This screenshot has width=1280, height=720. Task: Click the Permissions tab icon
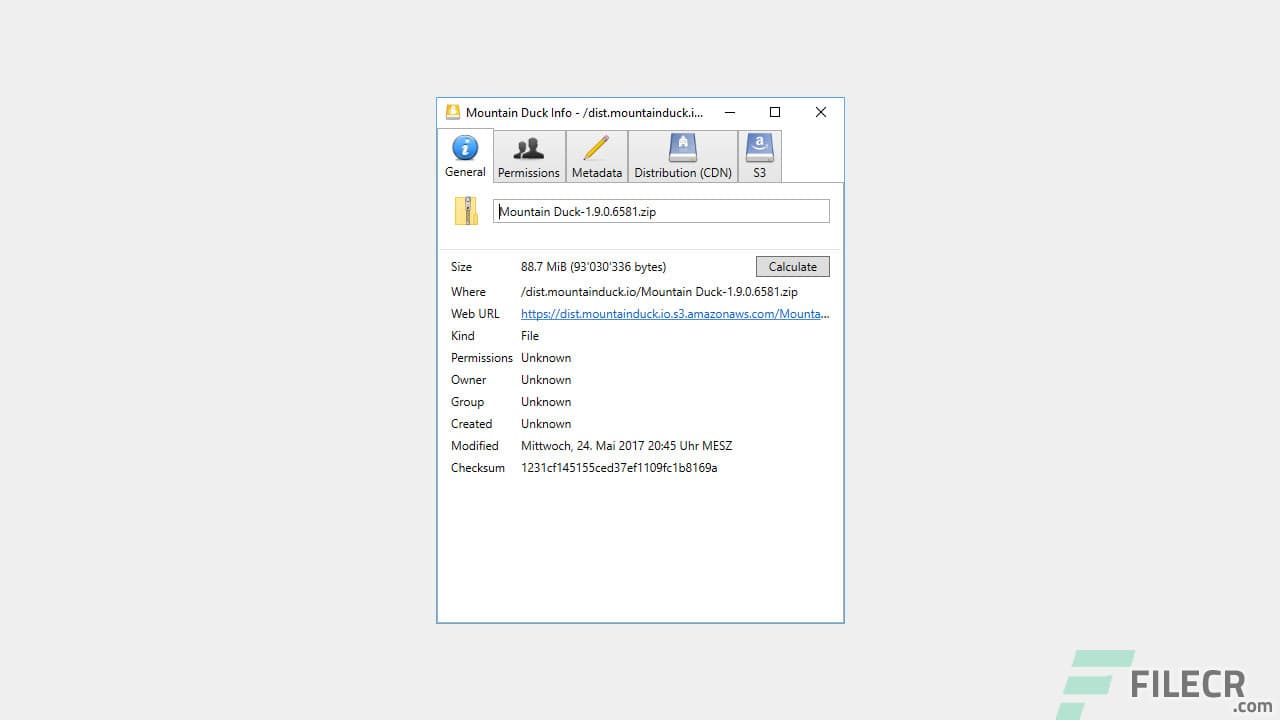pyautogui.click(x=528, y=147)
